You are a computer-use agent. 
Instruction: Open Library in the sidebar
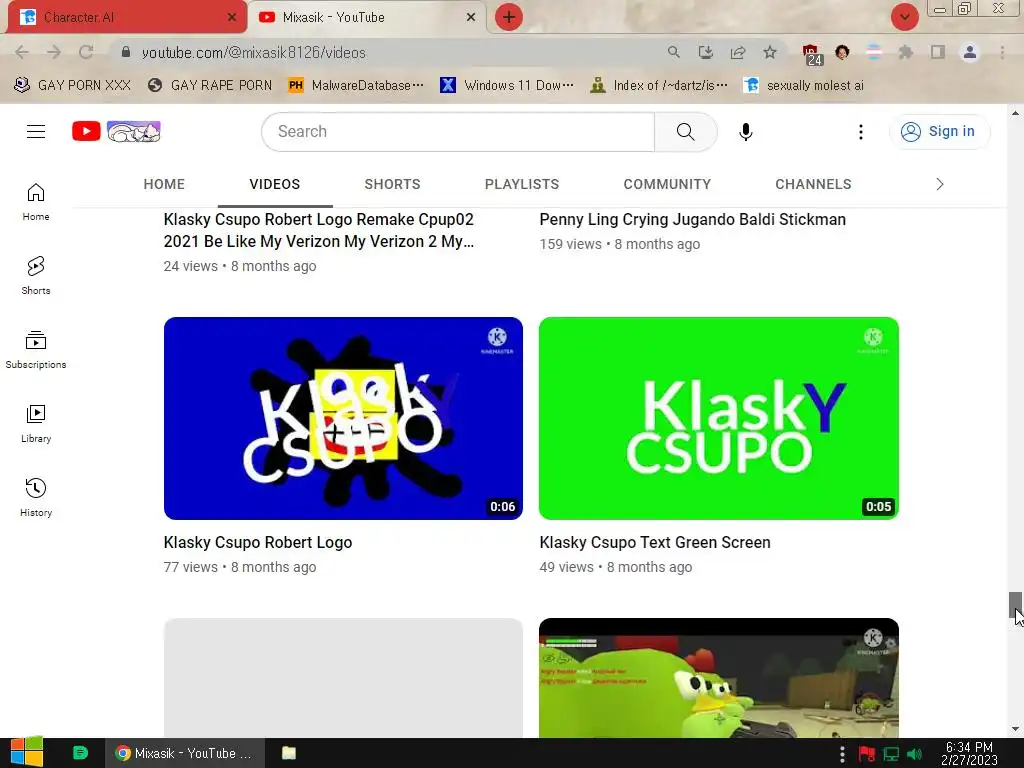click(x=36, y=423)
